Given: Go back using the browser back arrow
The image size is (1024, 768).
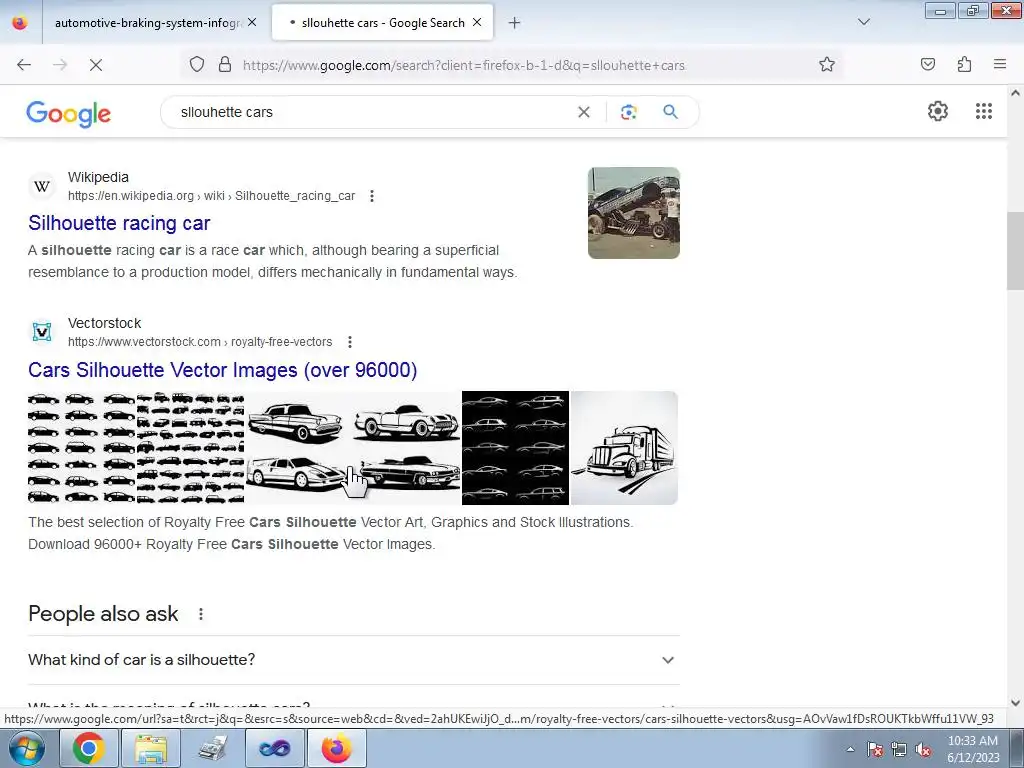Looking at the screenshot, I should (24, 65).
